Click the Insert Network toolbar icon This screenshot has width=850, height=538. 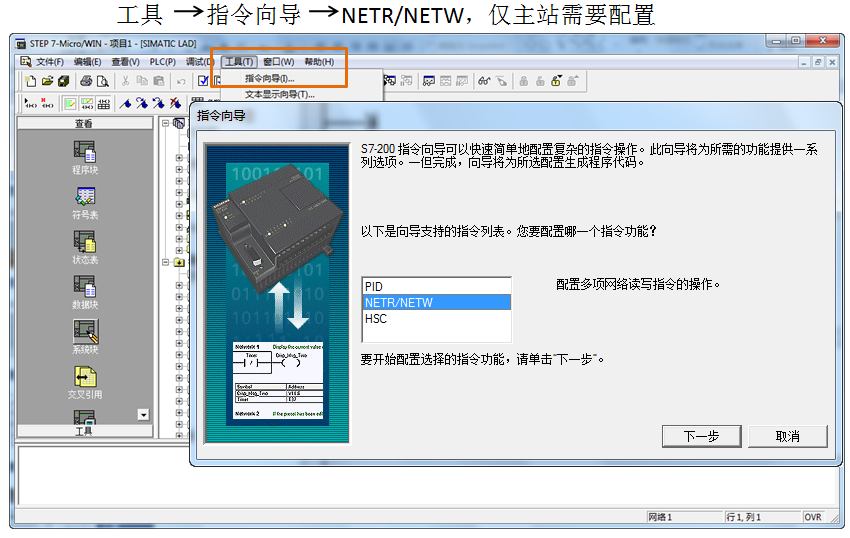click(x=31, y=103)
